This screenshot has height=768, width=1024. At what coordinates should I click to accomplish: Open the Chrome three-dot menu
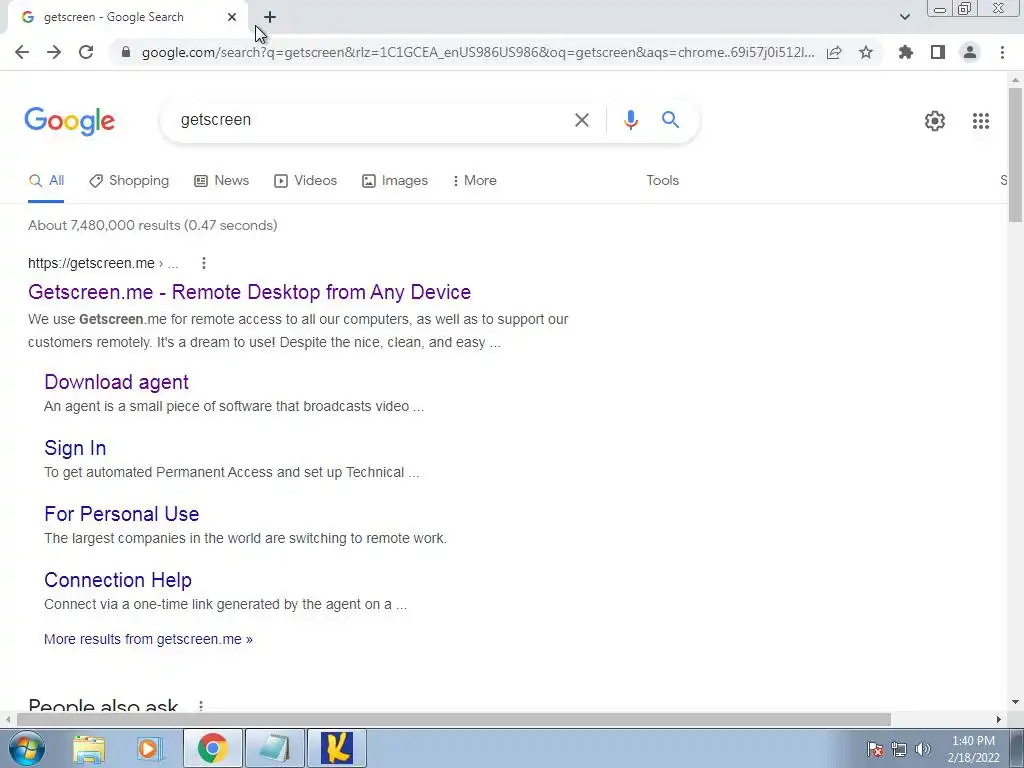coord(1002,52)
